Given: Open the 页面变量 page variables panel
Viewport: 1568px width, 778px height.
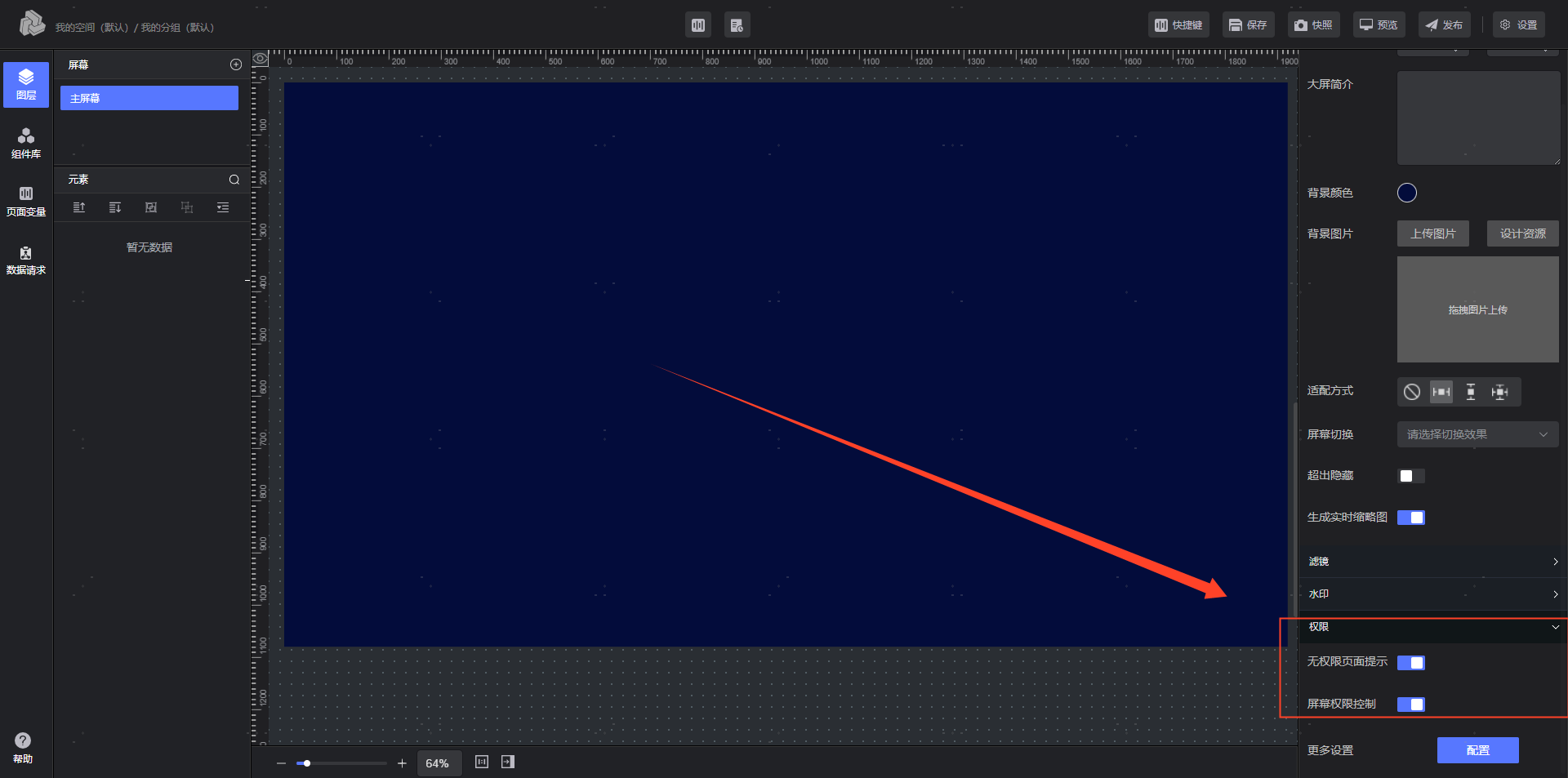Looking at the screenshot, I should click(26, 201).
